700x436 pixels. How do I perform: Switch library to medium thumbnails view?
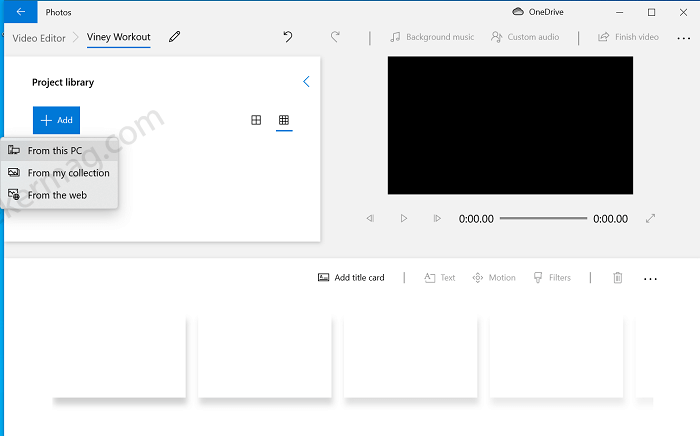256,120
